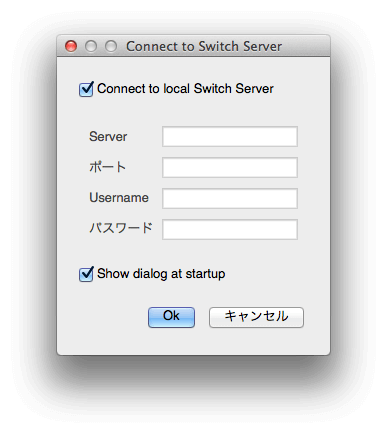This screenshot has width=387, height=434.
Task: Click the 'Connect to local Switch Server' label text
Action: (x=185, y=89)
